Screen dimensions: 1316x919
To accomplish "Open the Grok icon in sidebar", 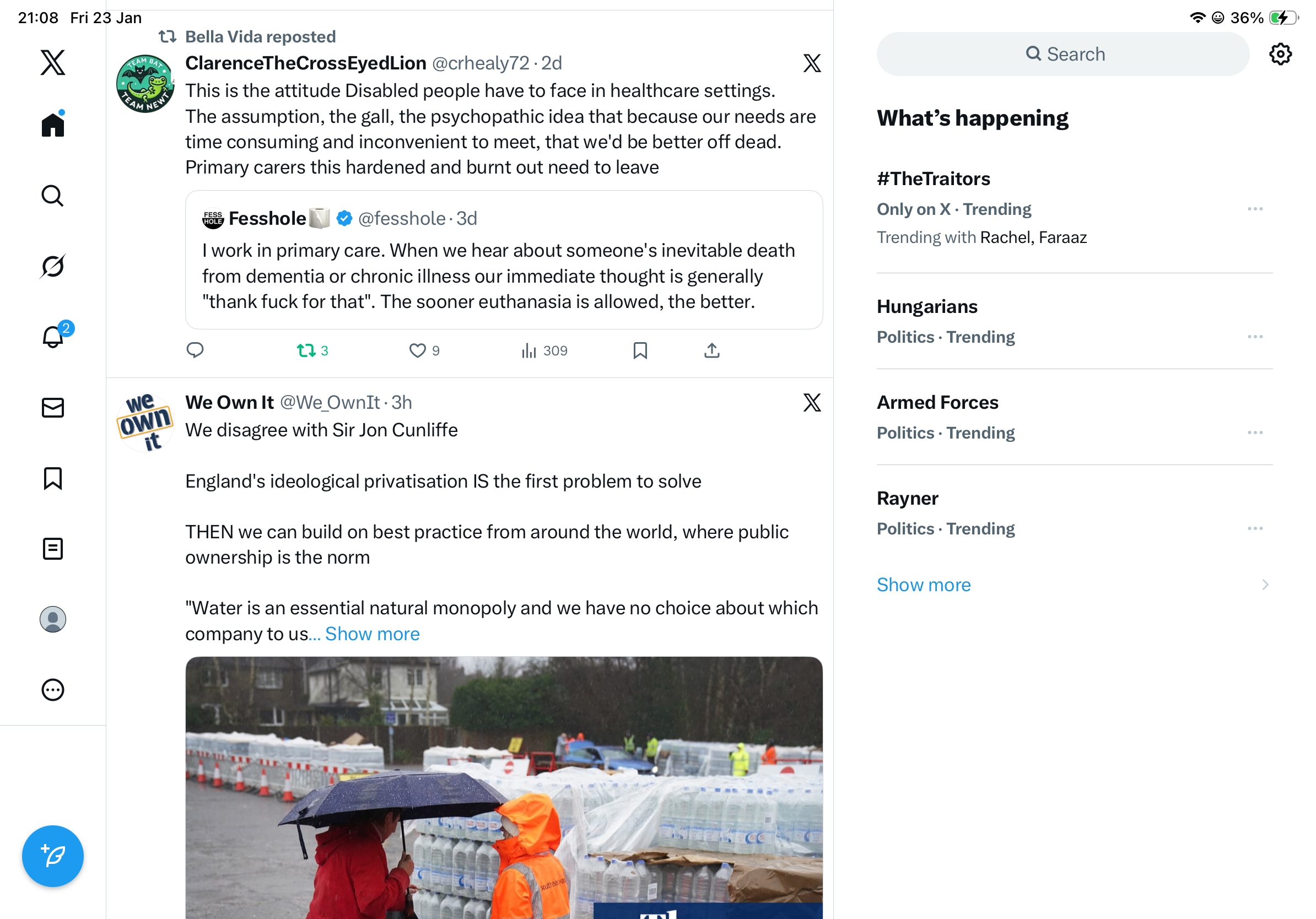I will (53, 266).
